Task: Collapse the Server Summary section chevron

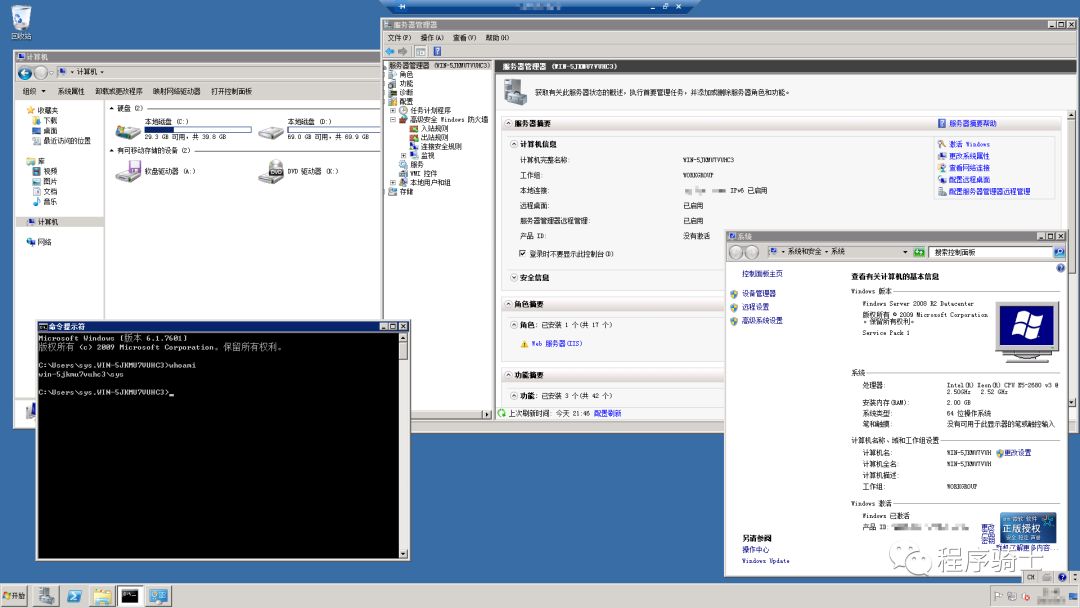Action: tap(508, 123)
